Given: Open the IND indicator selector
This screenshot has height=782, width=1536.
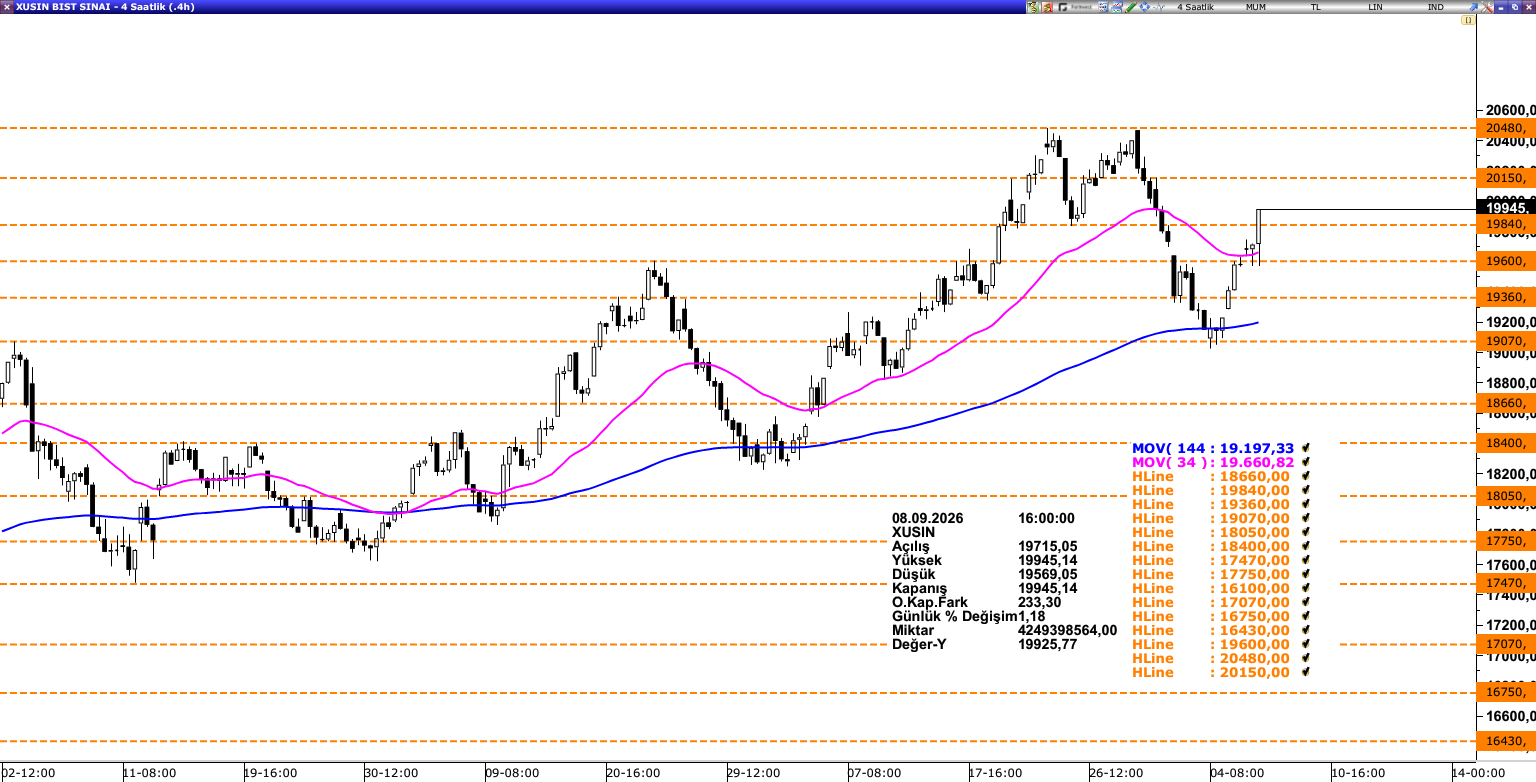Looking at the screenshot, I should [1436, 7].
